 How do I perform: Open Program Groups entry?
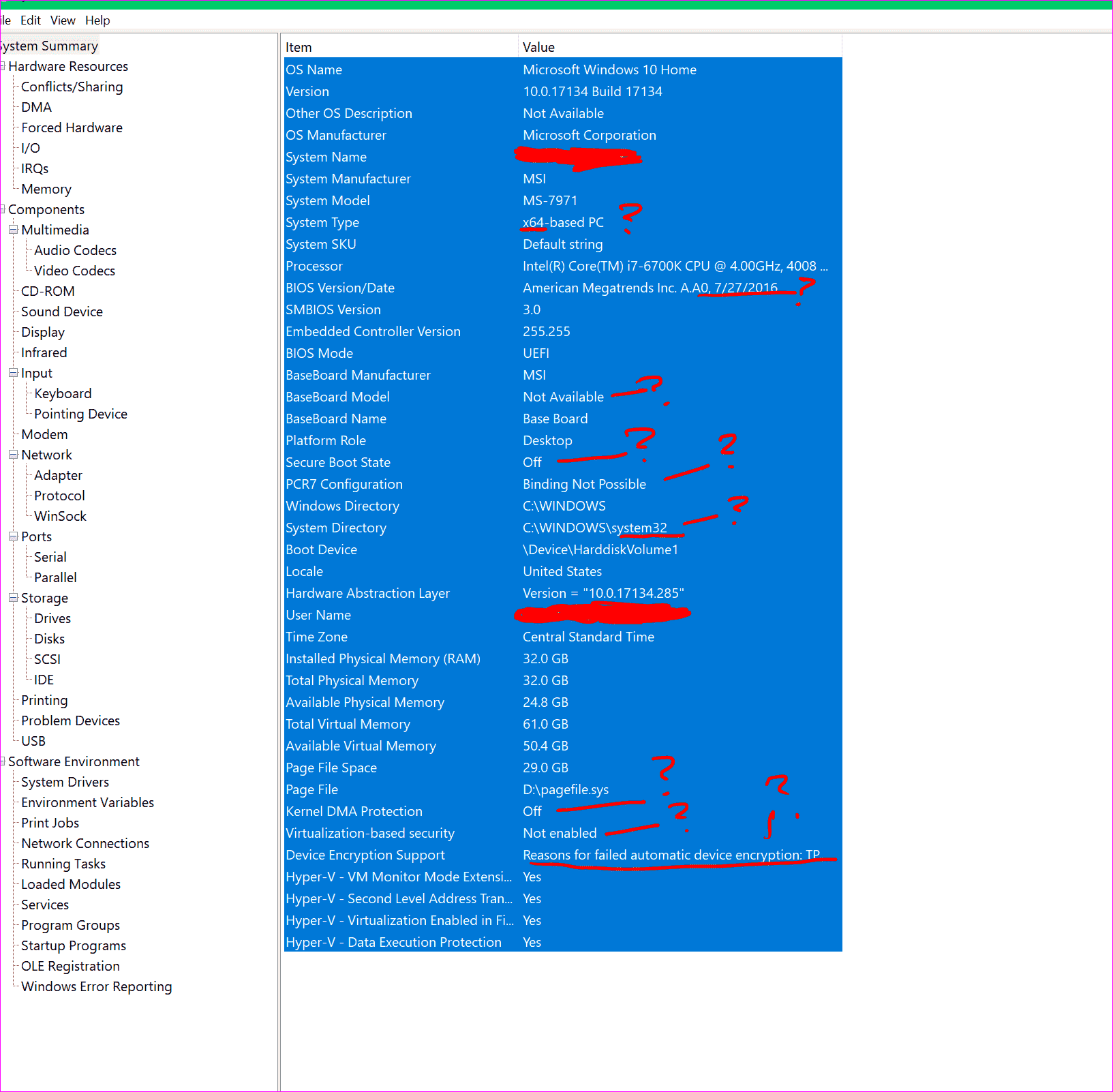(71, 925)
